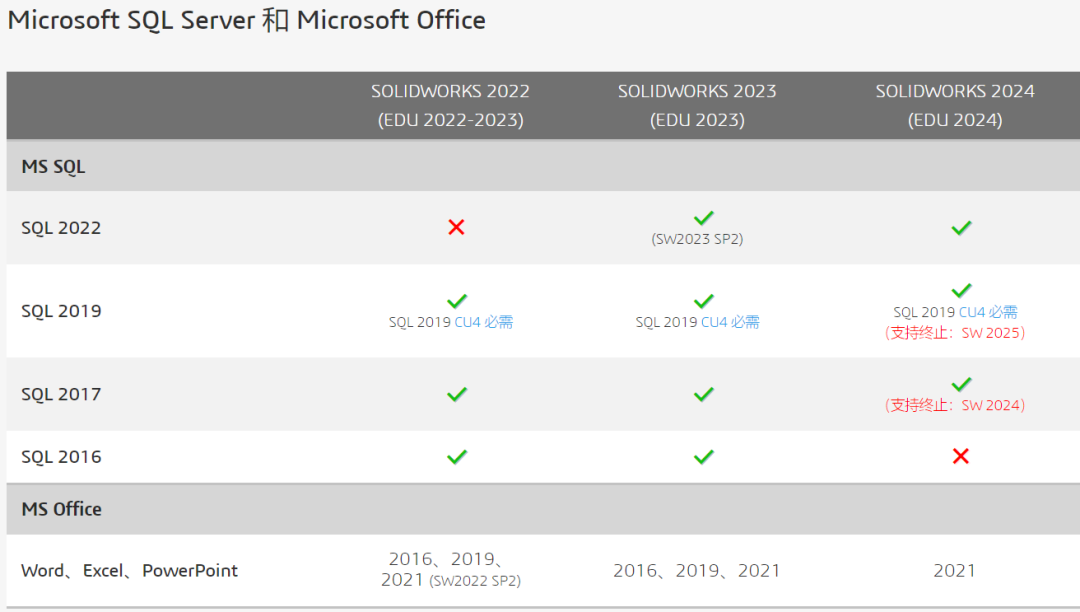Screen dimensions: 1080x612
Task: Click the SQL 2019 row label
Action: (61, 311)
